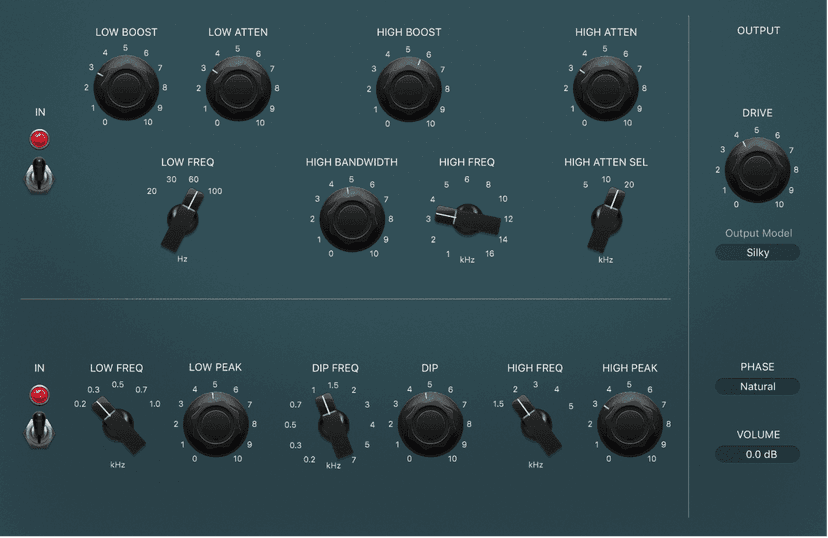Image resolution: width=828 pixels, height=538 pixels.
Task: Click 1.0 on the lower LOW FREQ scale
Action: pyautogui.click(x=155, y=404)
